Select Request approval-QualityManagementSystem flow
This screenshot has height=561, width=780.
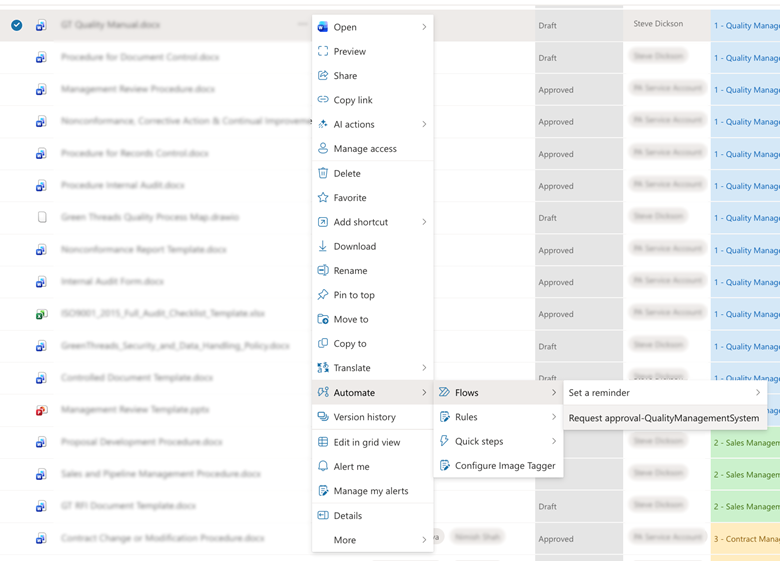663,418
